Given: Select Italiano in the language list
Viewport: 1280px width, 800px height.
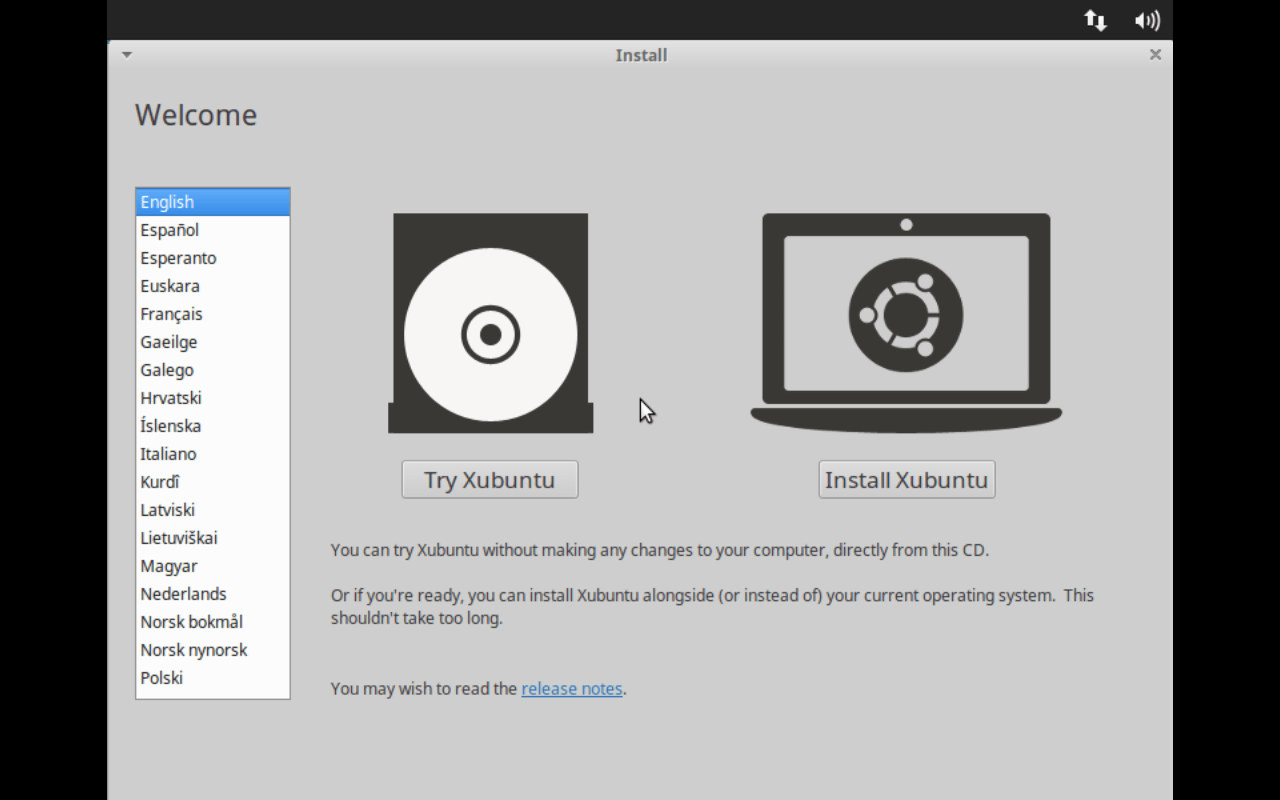Looking at the screenshot, I should click(x=213, y=454).
